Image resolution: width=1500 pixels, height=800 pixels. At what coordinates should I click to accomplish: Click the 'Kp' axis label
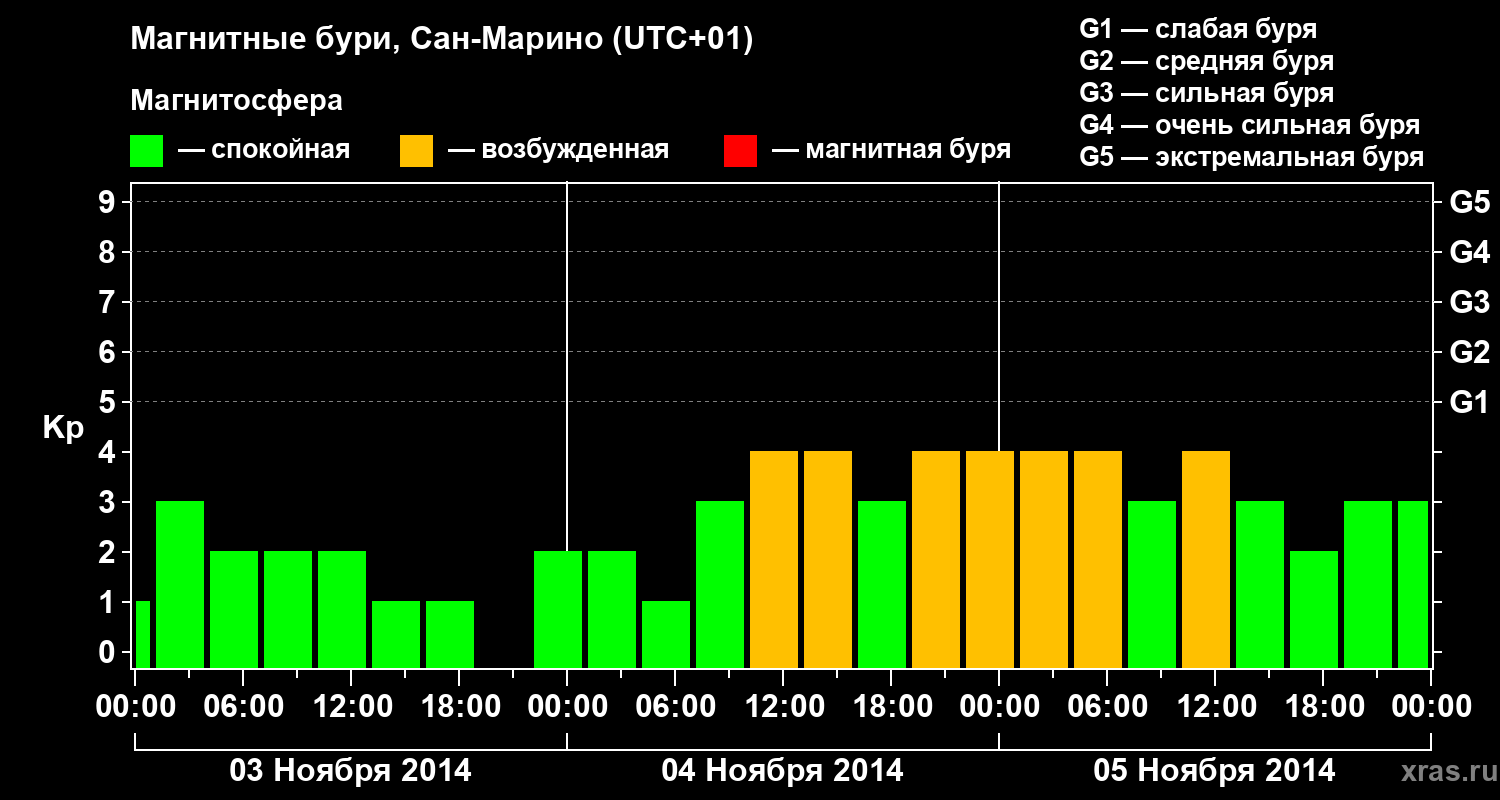tap(63, 428)
